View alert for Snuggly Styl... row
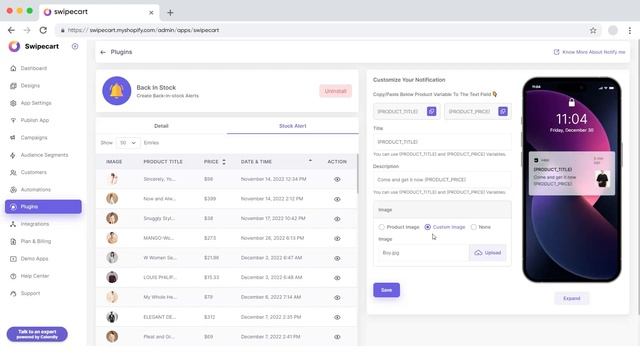 pos(337,219)
